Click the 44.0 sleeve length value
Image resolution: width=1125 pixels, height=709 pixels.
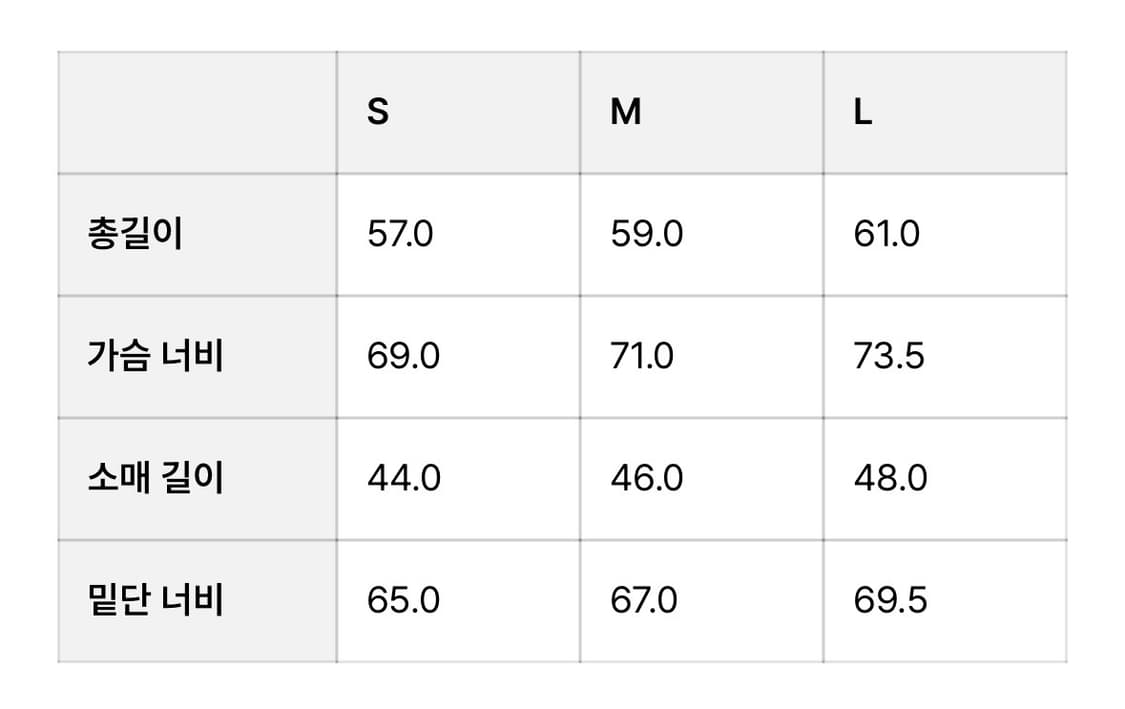coord(404,479)
